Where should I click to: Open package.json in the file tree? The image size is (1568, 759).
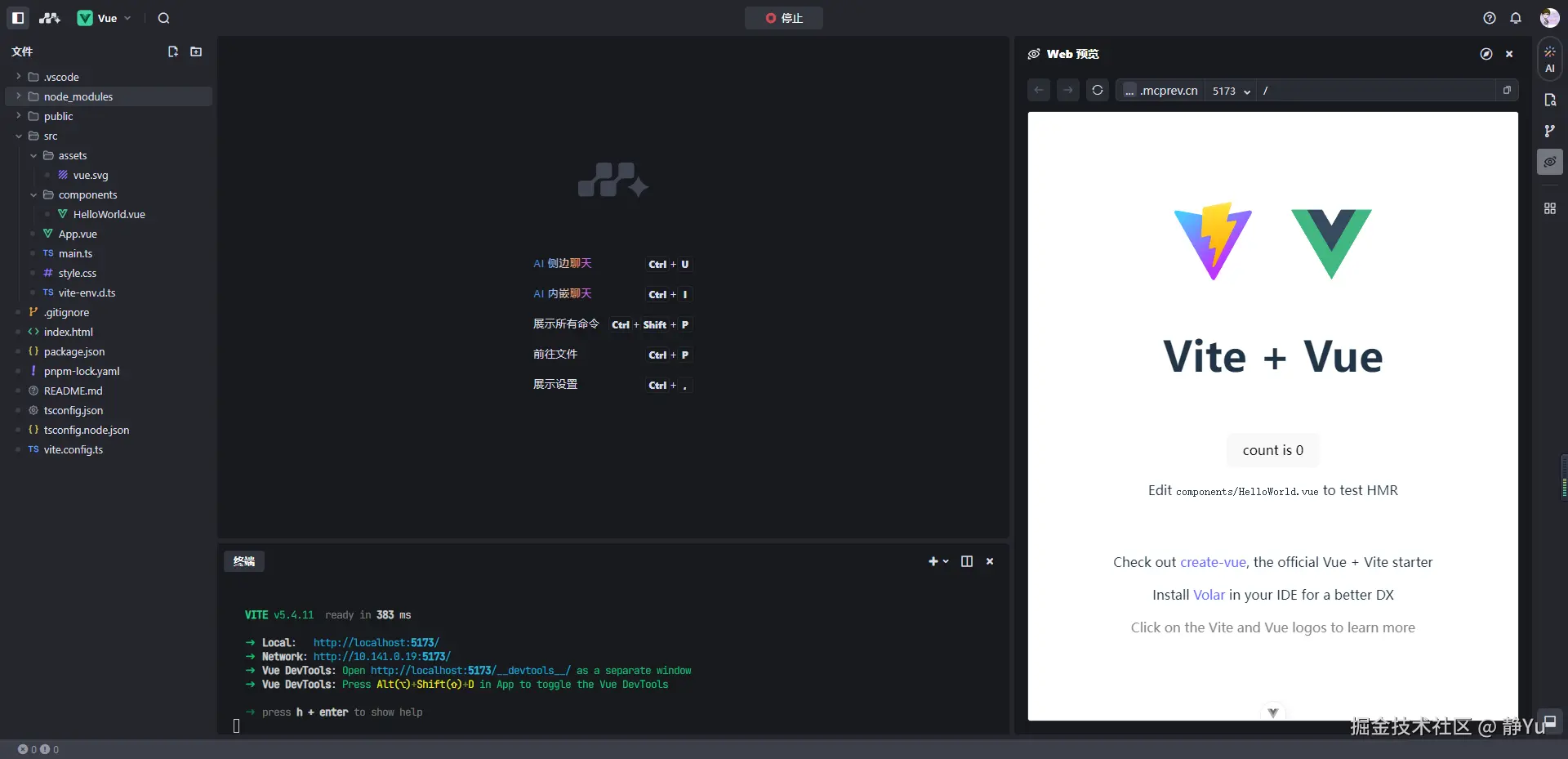click(109, 351)
